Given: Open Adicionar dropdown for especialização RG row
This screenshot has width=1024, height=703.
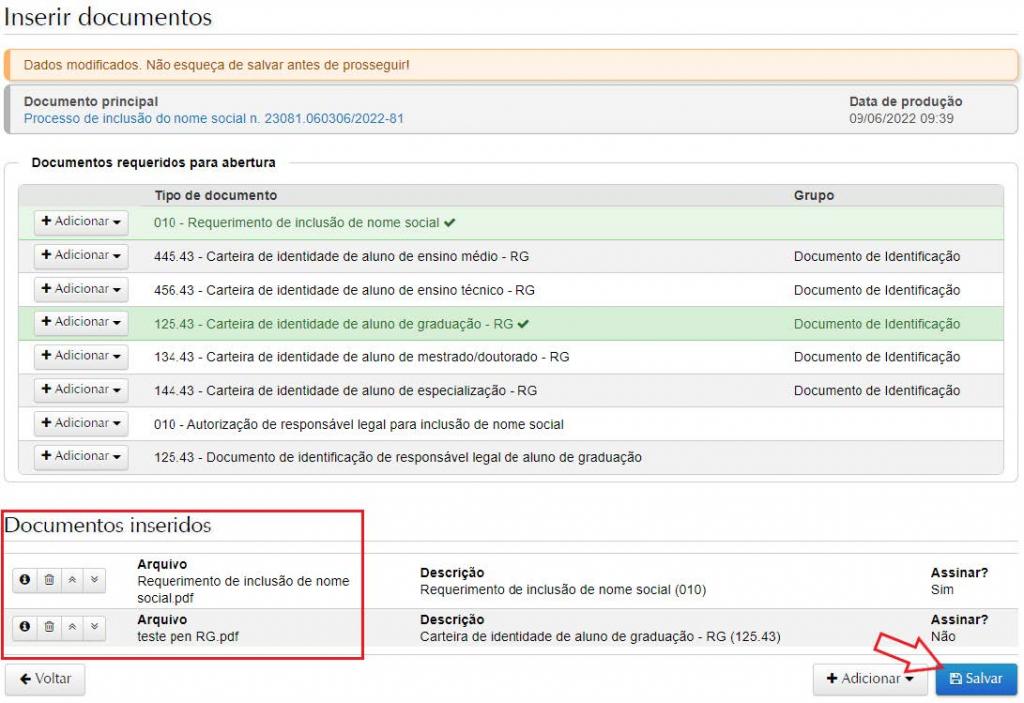Looking at the screenshot, I should [81, 390].
